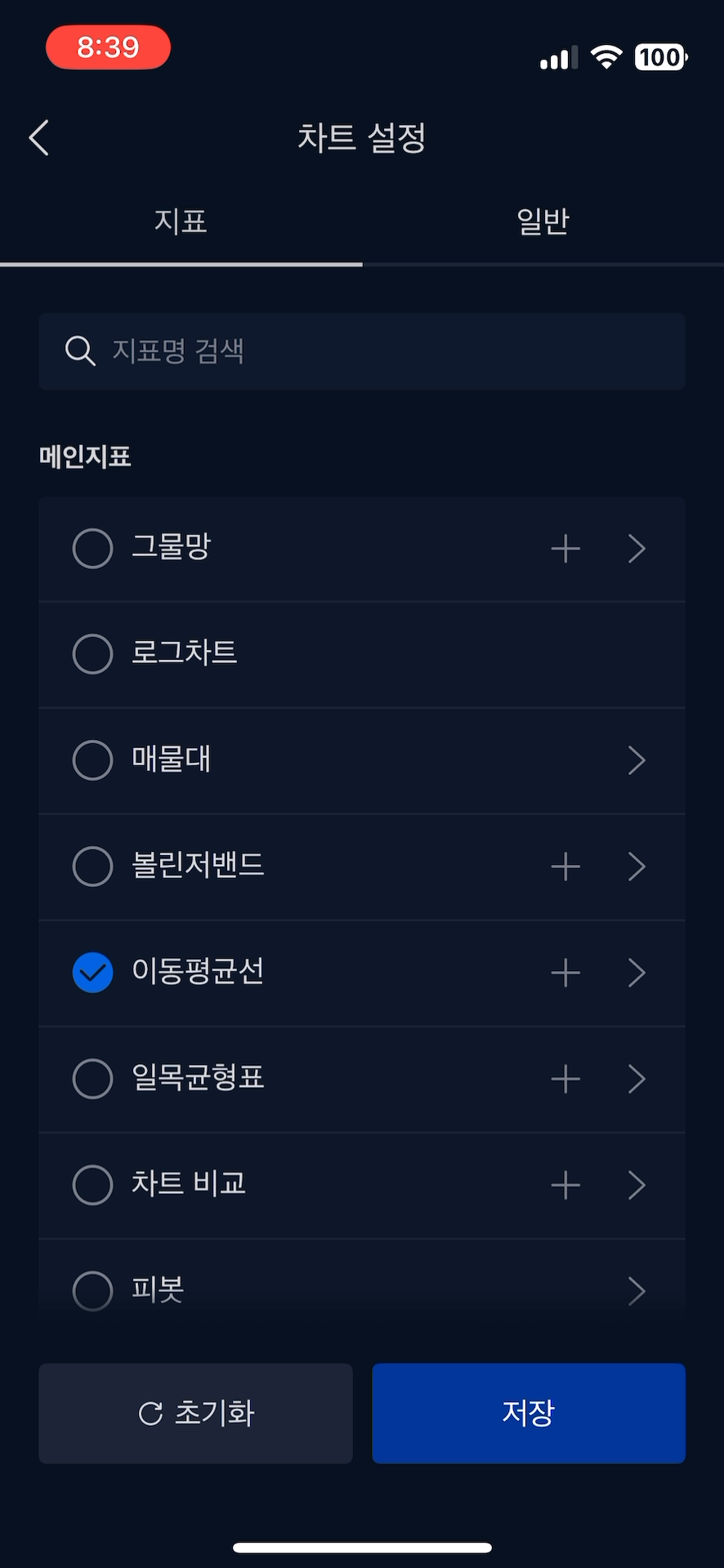Enable the 로그차트 option

pyautogui.click(x=93, y=654)
